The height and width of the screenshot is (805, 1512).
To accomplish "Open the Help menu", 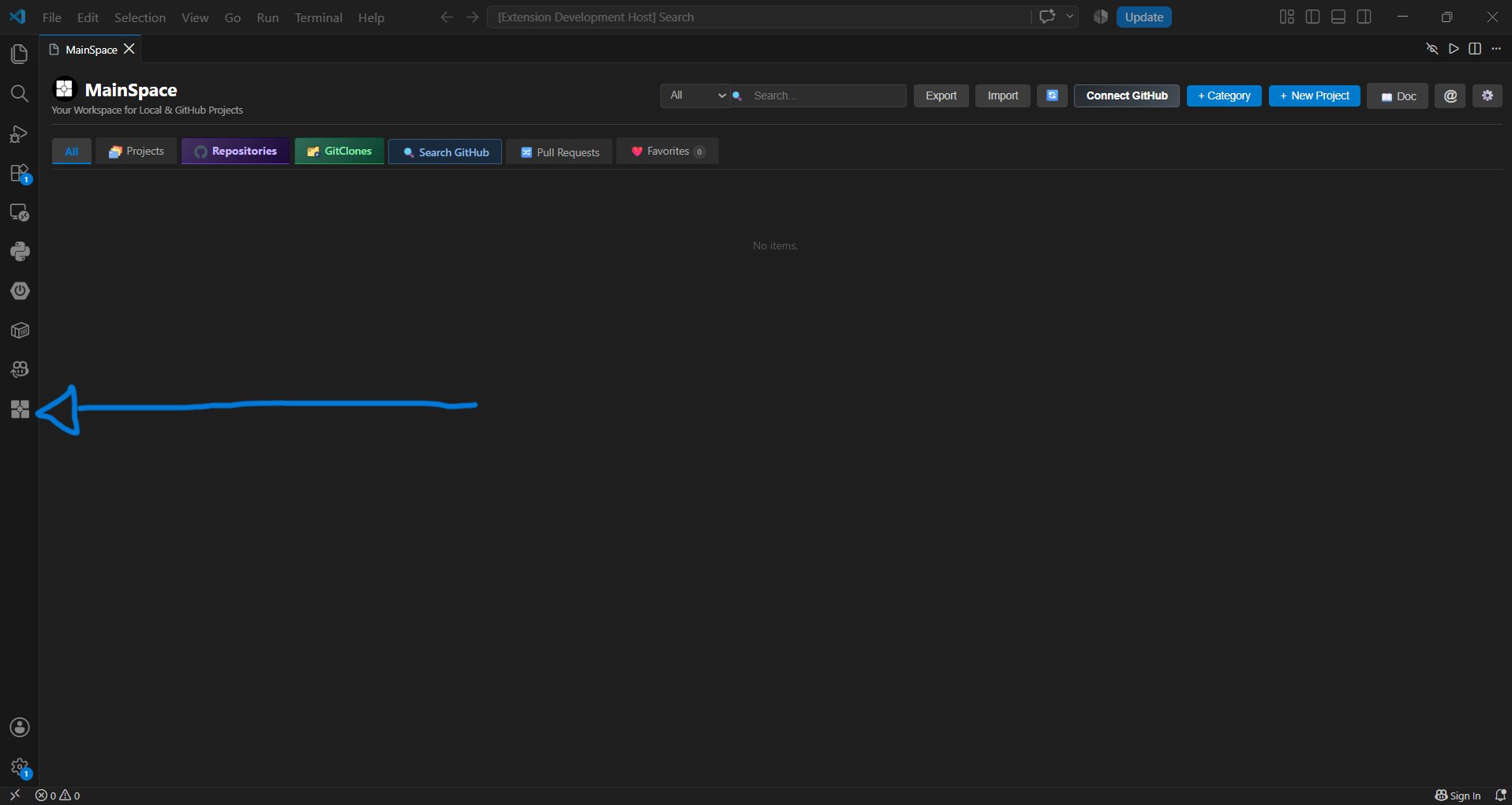I will 371,17.
